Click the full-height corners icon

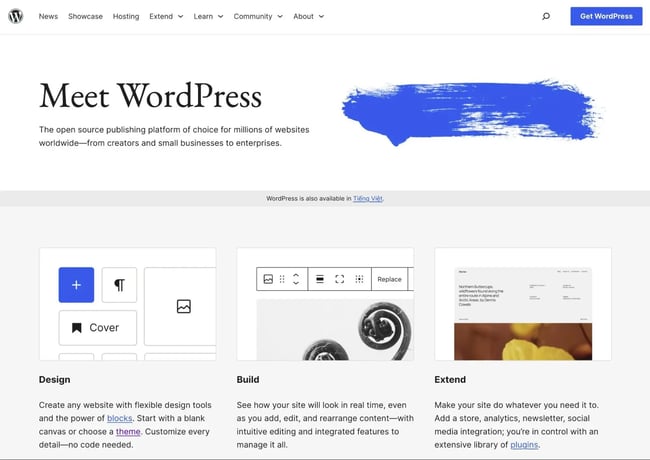tap(340, 279)
